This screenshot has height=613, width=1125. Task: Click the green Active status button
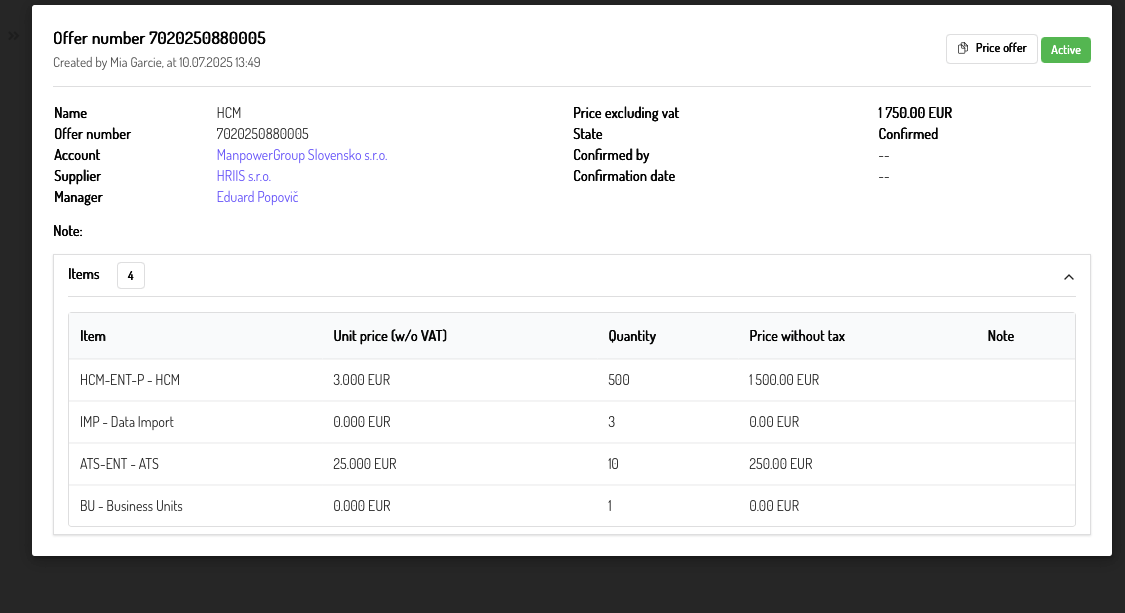[1065, 50]
